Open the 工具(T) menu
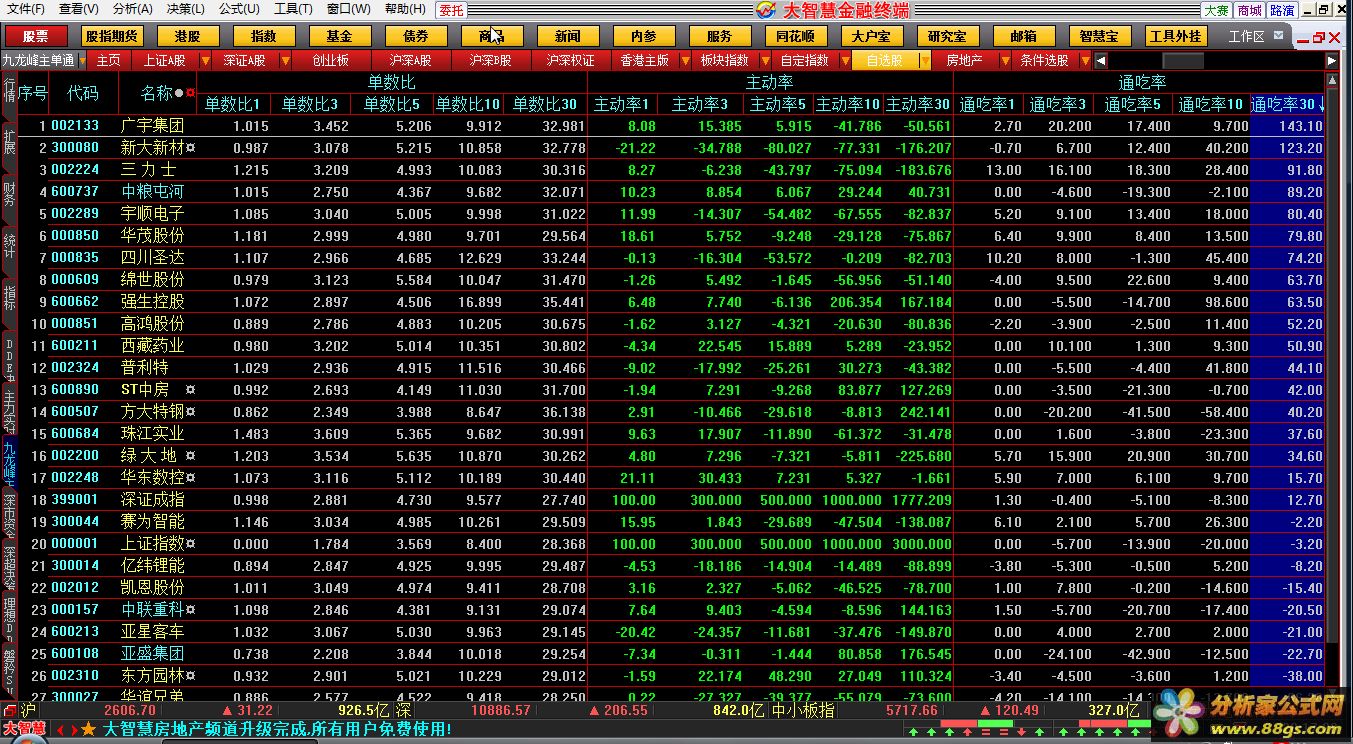This screenshot has height=744, width=1353. (293, 9)
